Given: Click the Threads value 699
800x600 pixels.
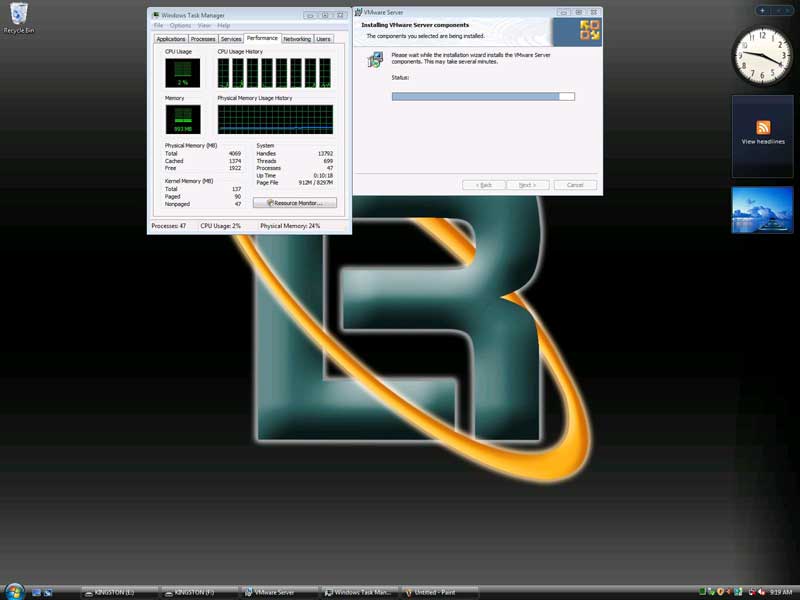Looking at the screenshot, I should (328, 161).
